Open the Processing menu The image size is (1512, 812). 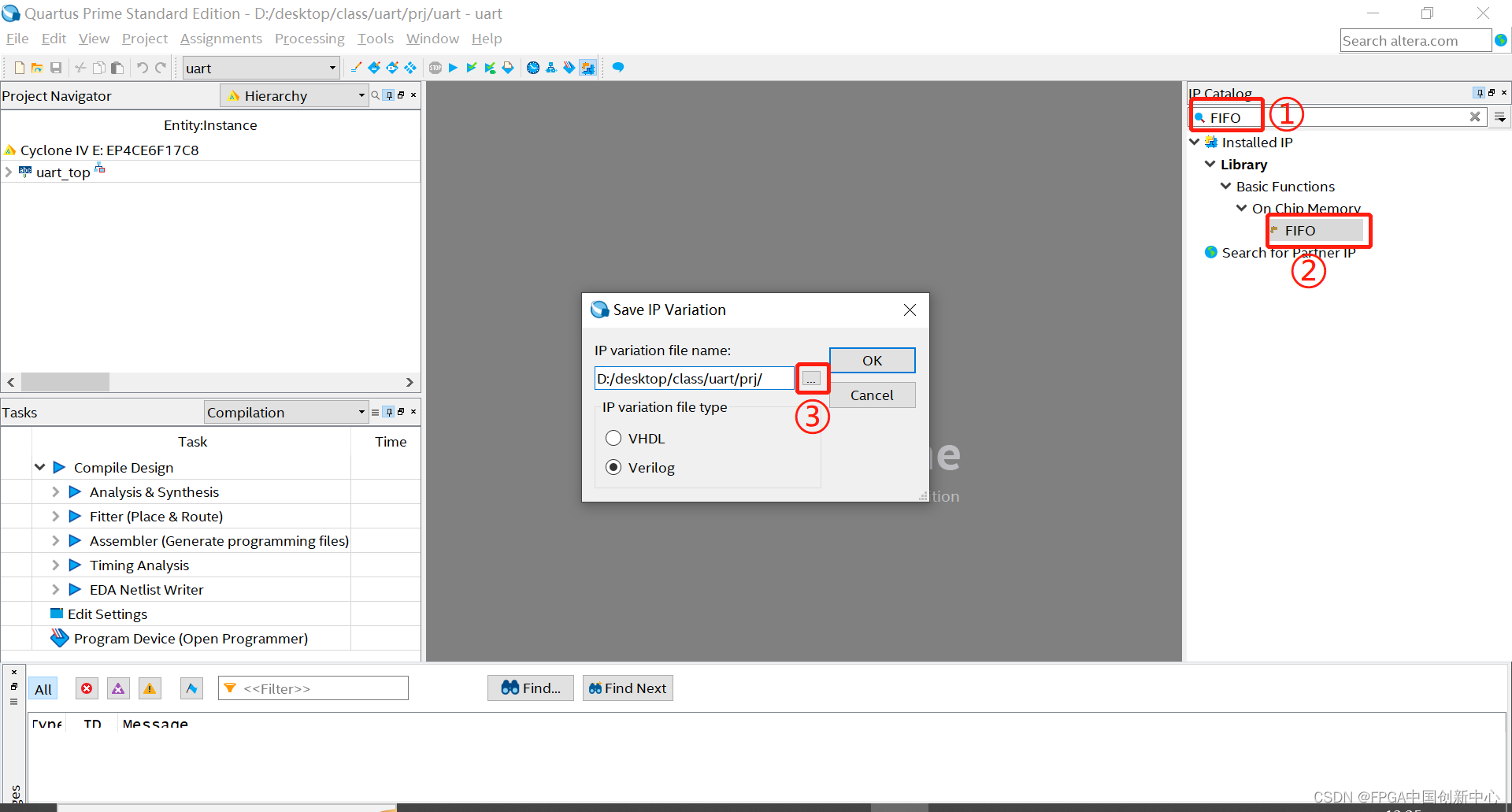click(x=309, y=39)
